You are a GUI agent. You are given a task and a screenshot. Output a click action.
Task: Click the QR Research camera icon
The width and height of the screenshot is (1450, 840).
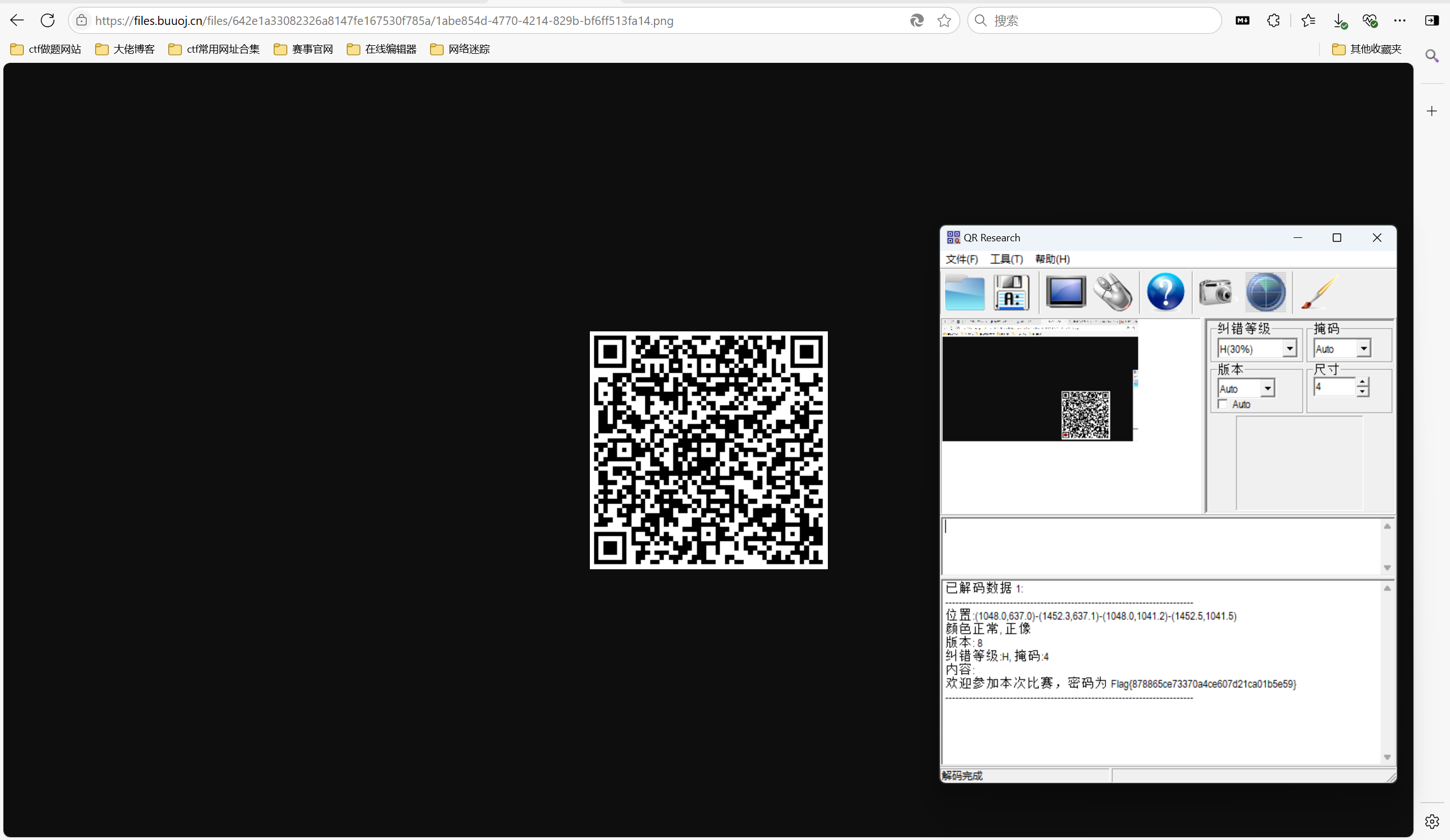coord(1216,291)
